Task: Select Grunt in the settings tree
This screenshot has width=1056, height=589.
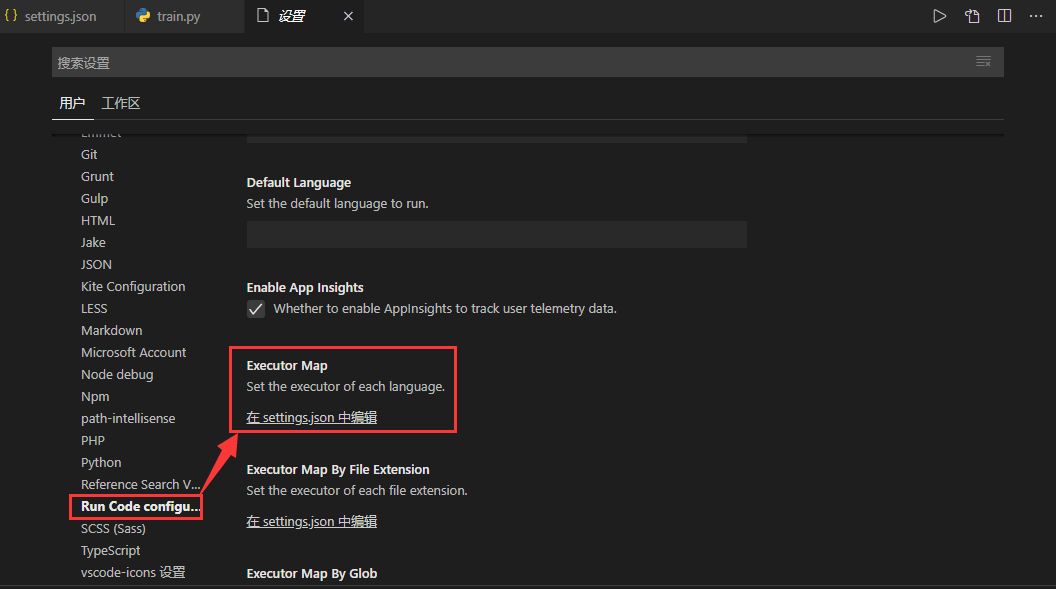Action: [97, 176]
